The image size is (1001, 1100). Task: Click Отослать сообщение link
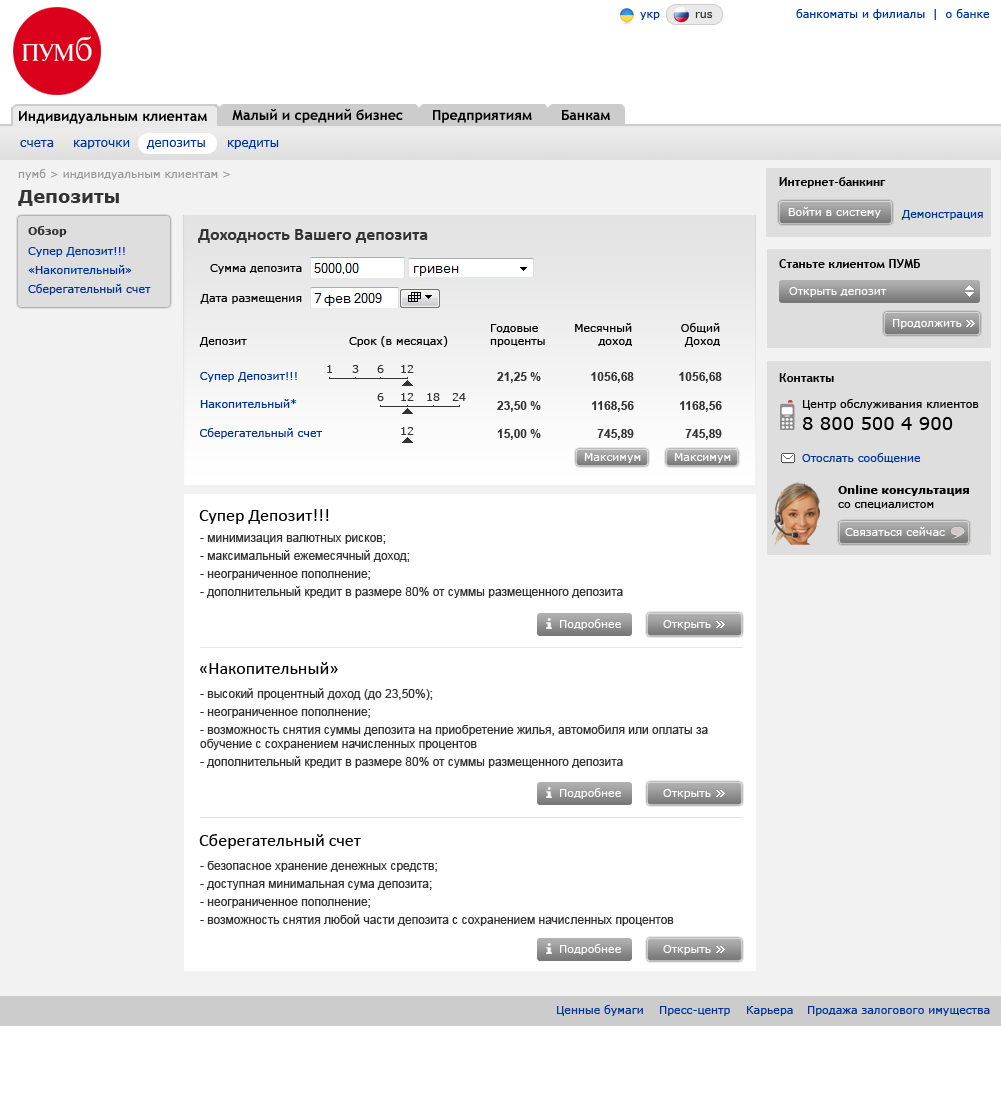[861, 458]
